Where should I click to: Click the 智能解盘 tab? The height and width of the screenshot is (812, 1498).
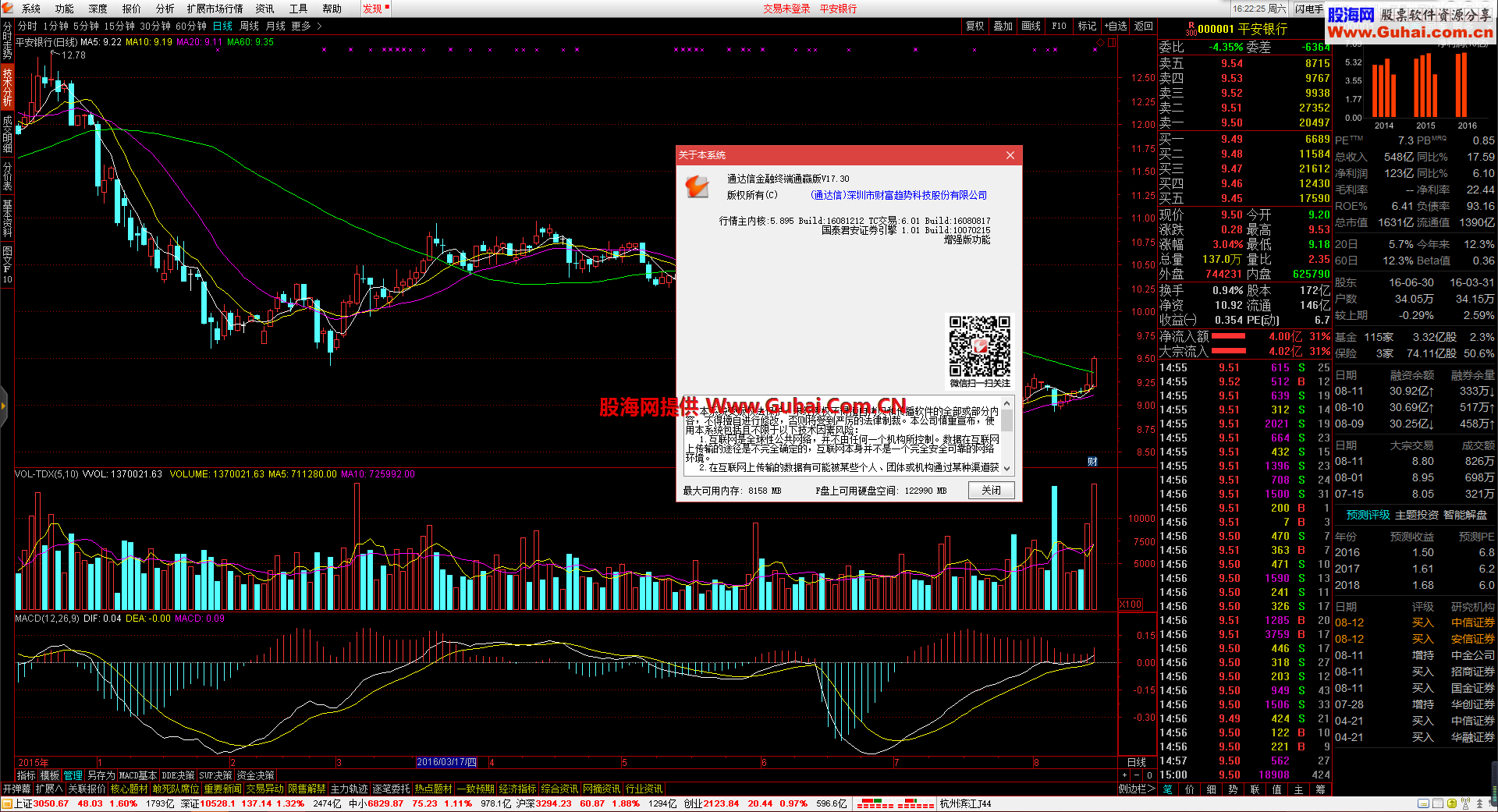pyautogui.click(x=1464, y=515)
